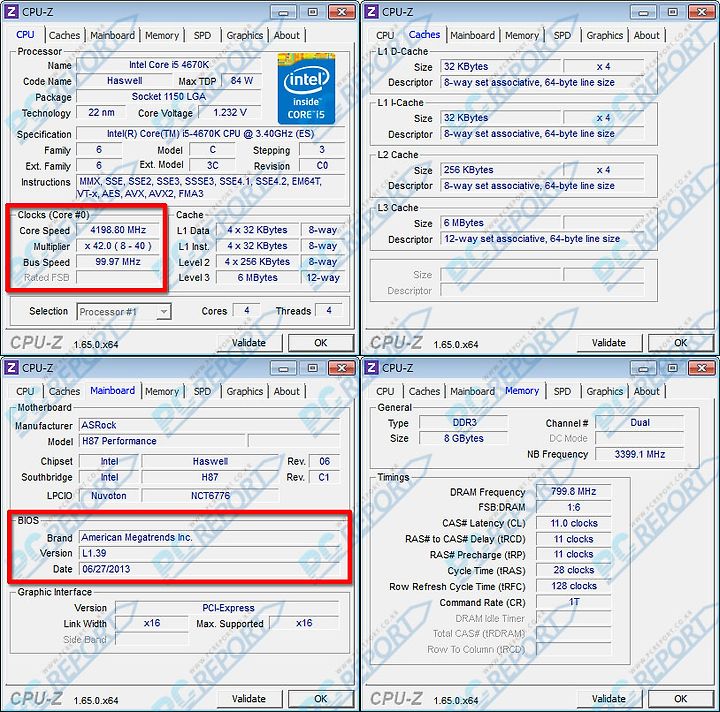Select SPD tab in the CPU window
This screenshot has width=720, height=712.
click(x=202, y=35)
